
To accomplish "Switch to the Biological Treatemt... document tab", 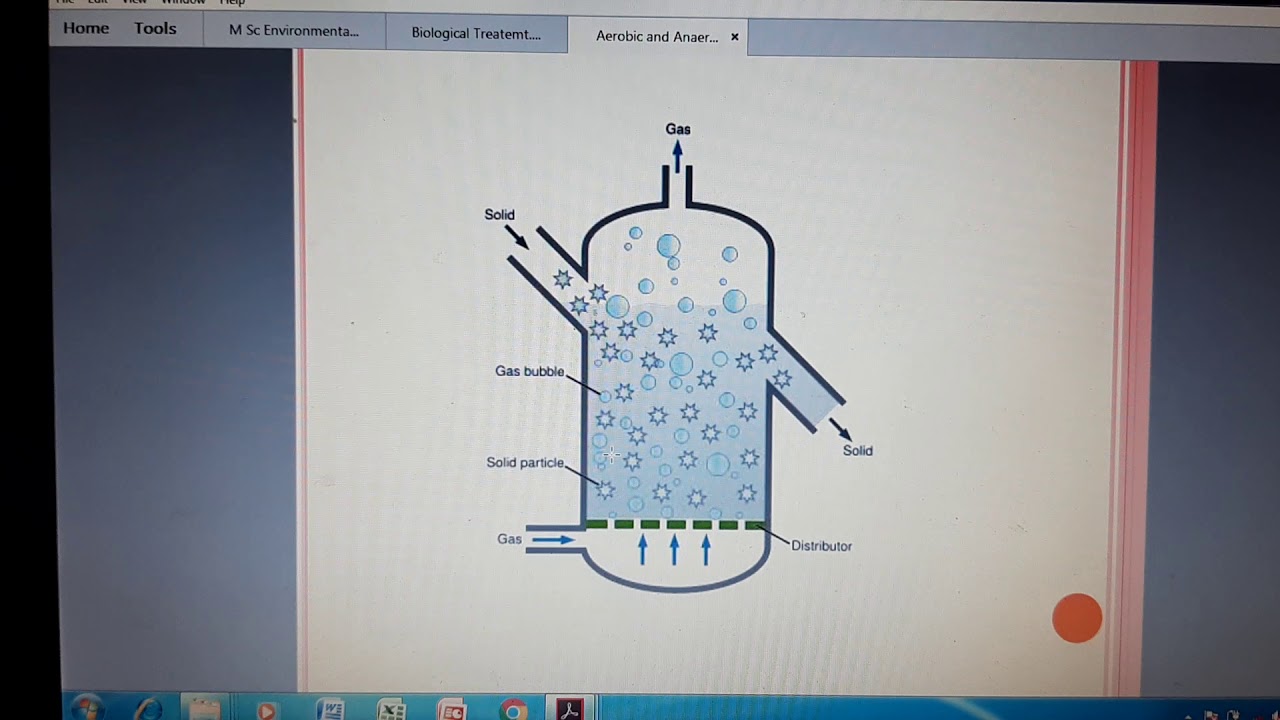I will [476, 33].
